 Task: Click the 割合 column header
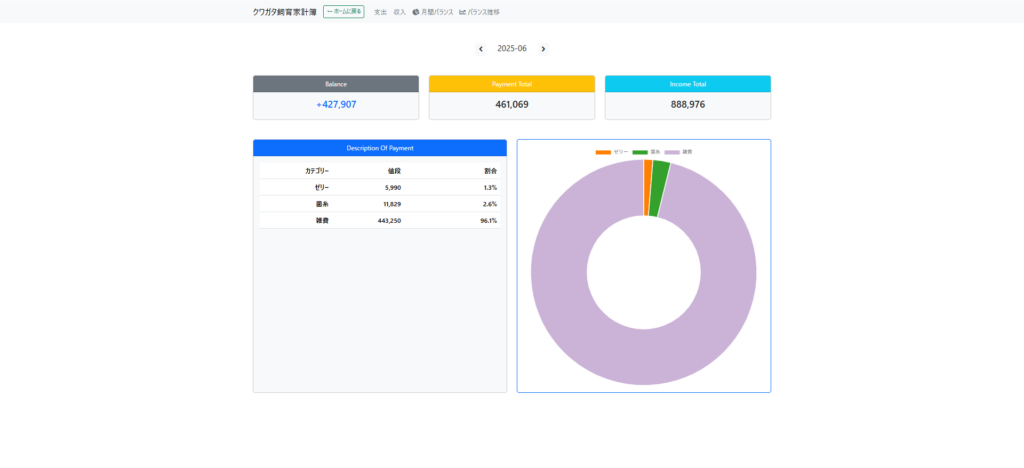click(x=453, y=171)
